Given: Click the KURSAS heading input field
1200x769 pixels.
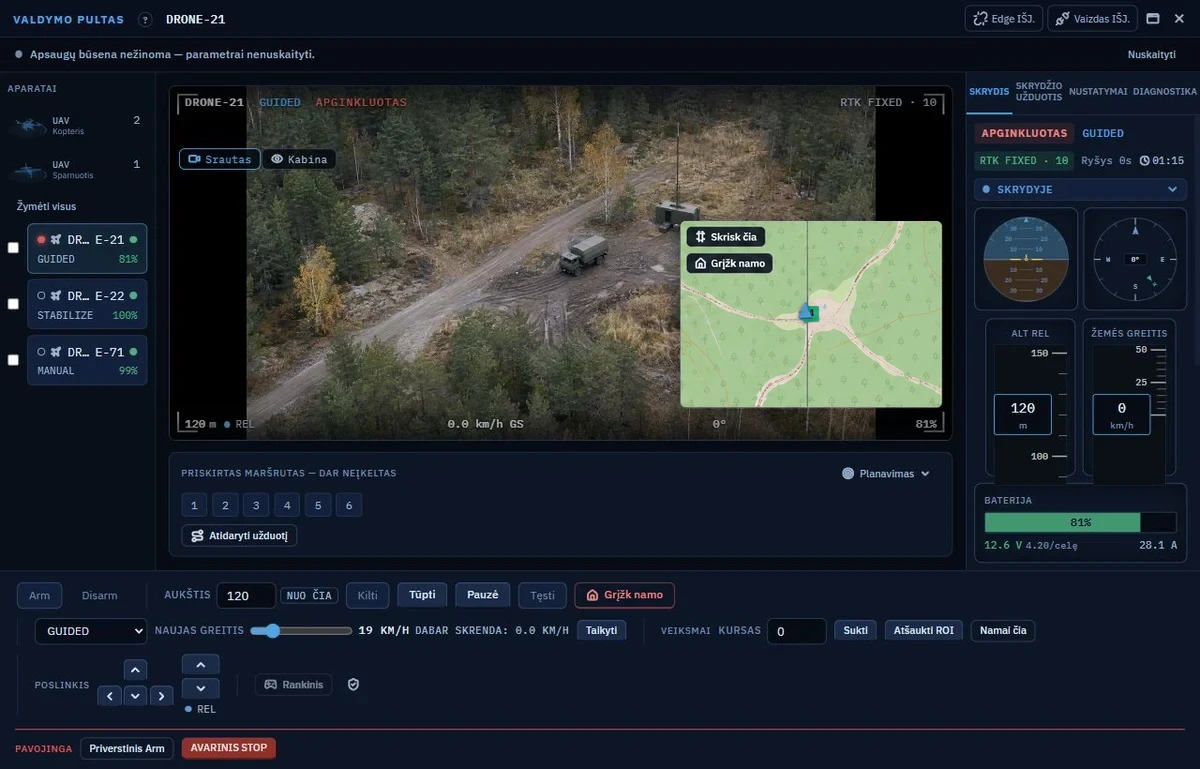Looking at the screenshot, I should coord(797,631).
